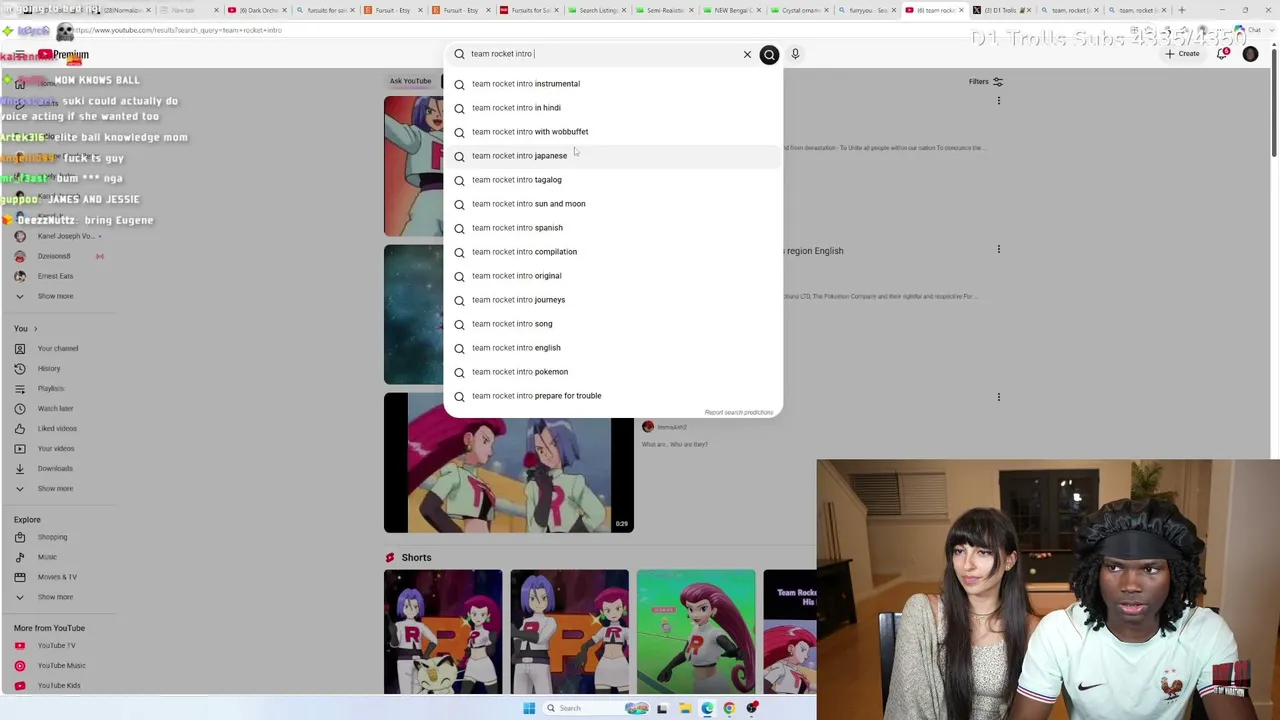Select suggestion 'team rocket intro with wobbuffet'
Screen dimensions: 1280x720
tap(613, 132)
